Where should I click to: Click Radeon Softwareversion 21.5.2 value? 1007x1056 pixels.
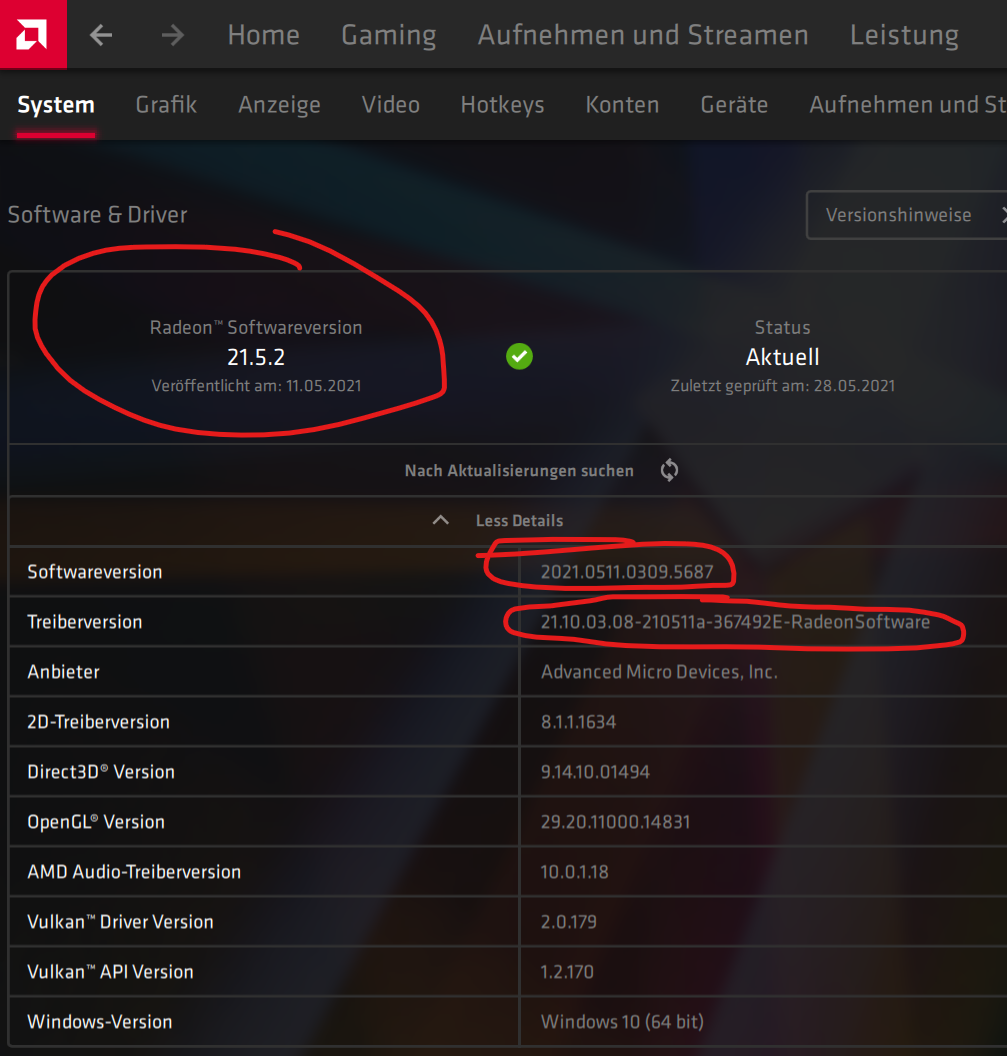(x=256, y=357)
